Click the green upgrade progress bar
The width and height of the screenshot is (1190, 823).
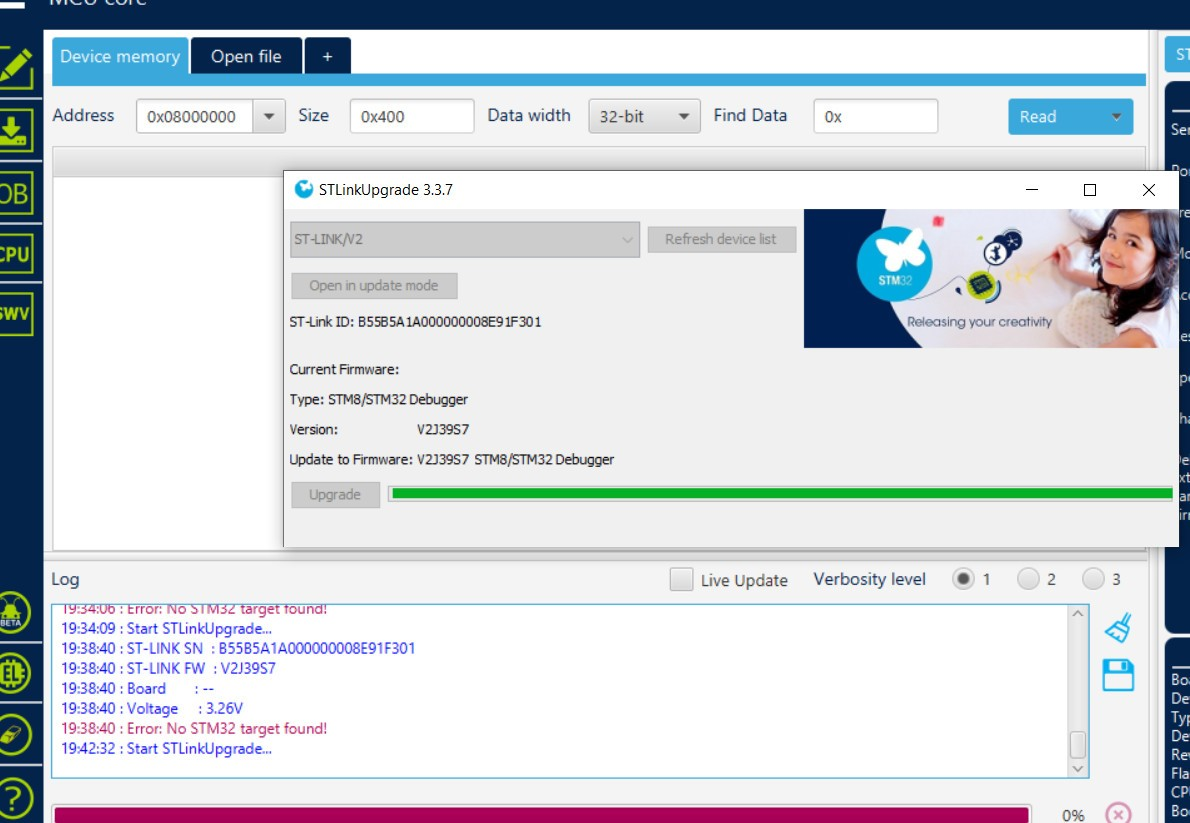(x=783, y=493)
